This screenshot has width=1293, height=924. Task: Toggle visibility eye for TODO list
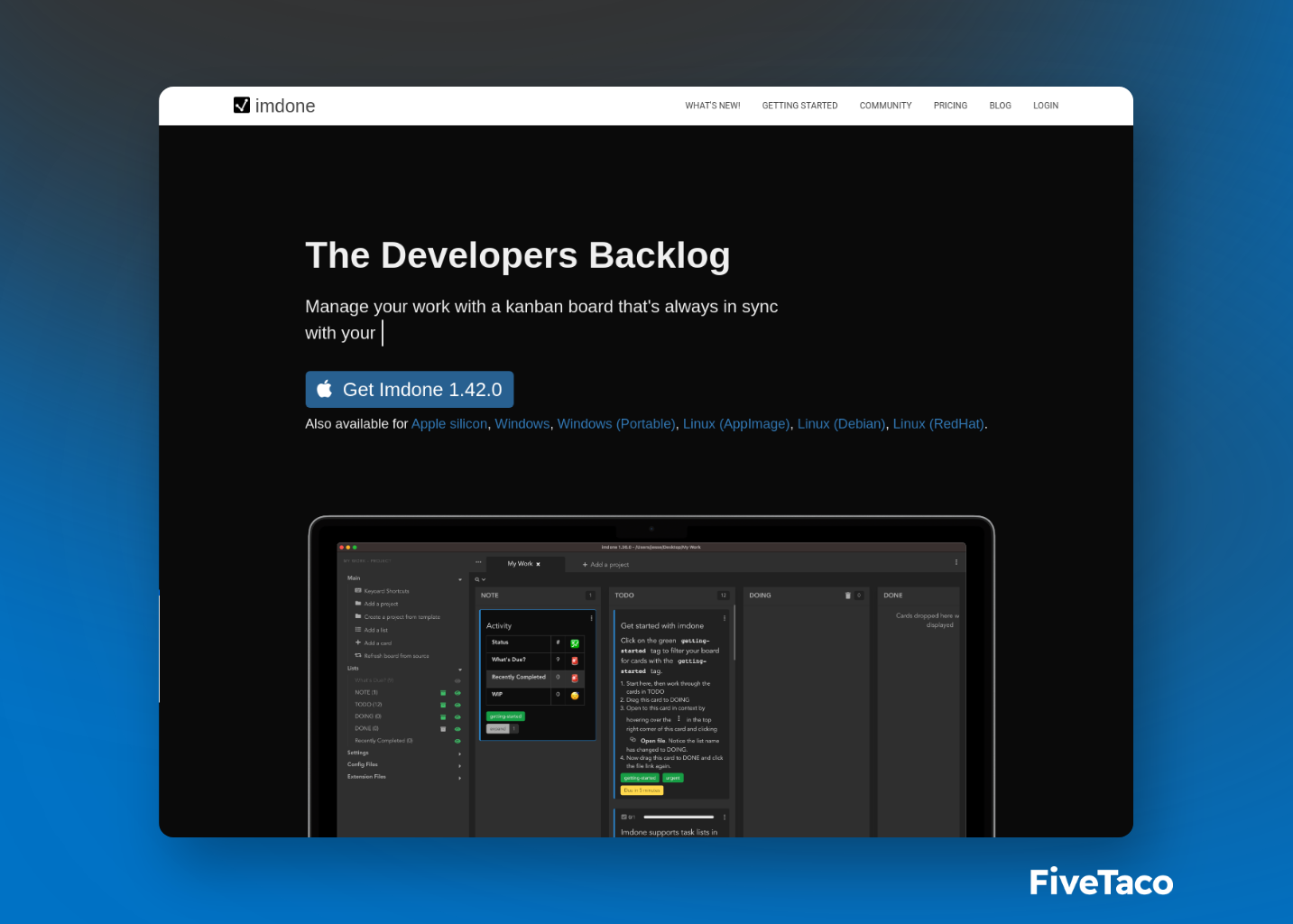click(x=457, y=705)
